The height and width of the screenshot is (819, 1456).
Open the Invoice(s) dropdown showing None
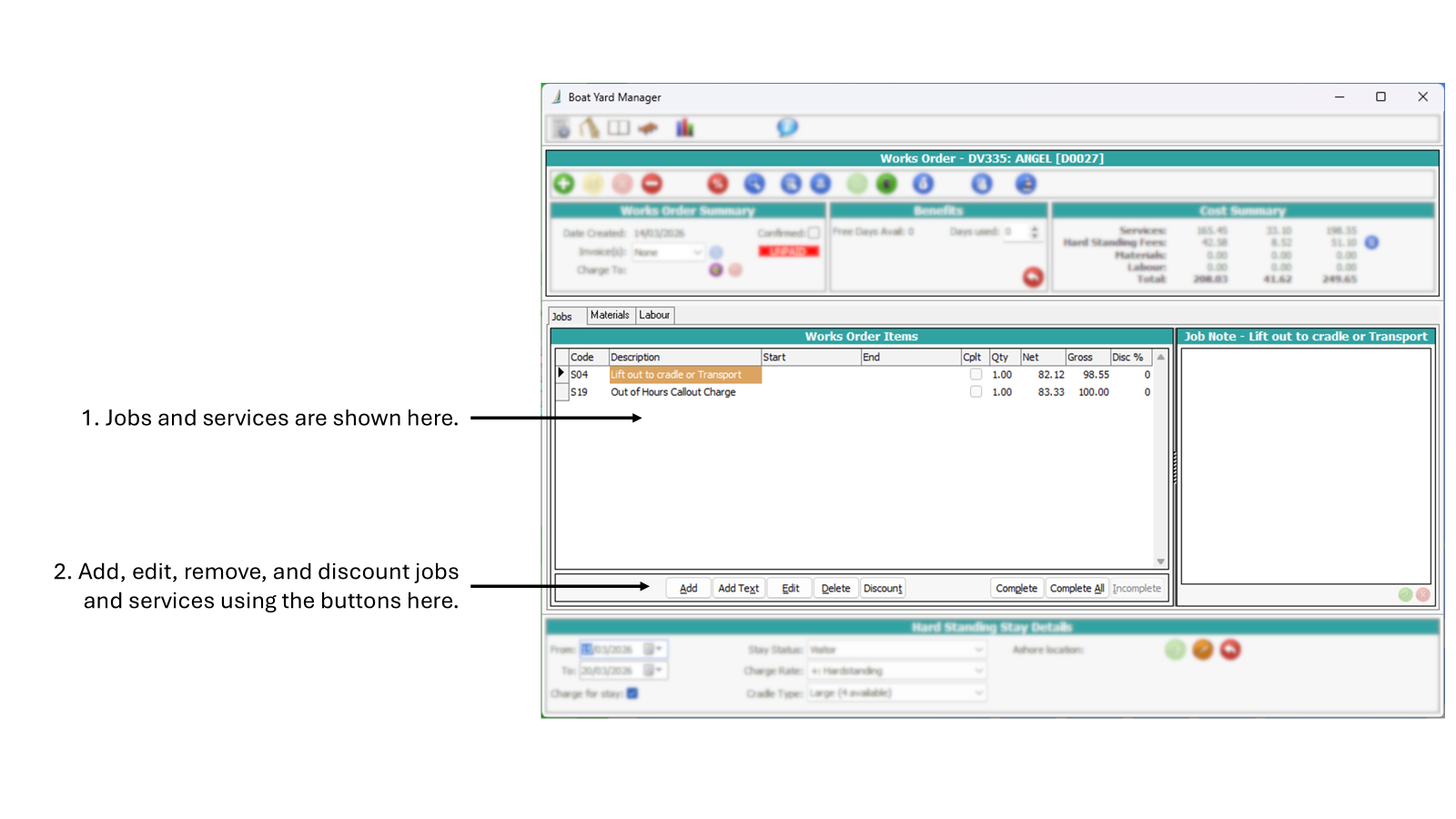tap(697, 252)
